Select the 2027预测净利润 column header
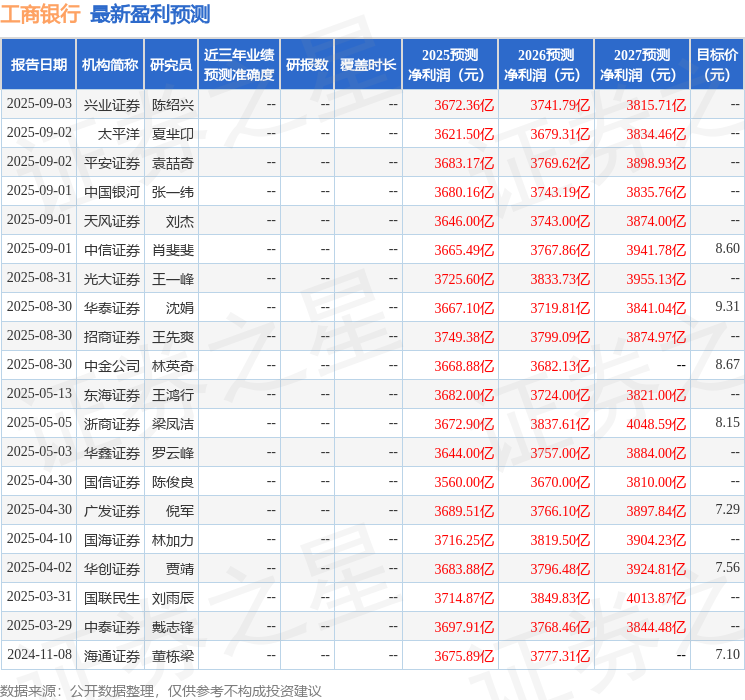Viewport: 745px width, 700px height. (x=642, y=65)
